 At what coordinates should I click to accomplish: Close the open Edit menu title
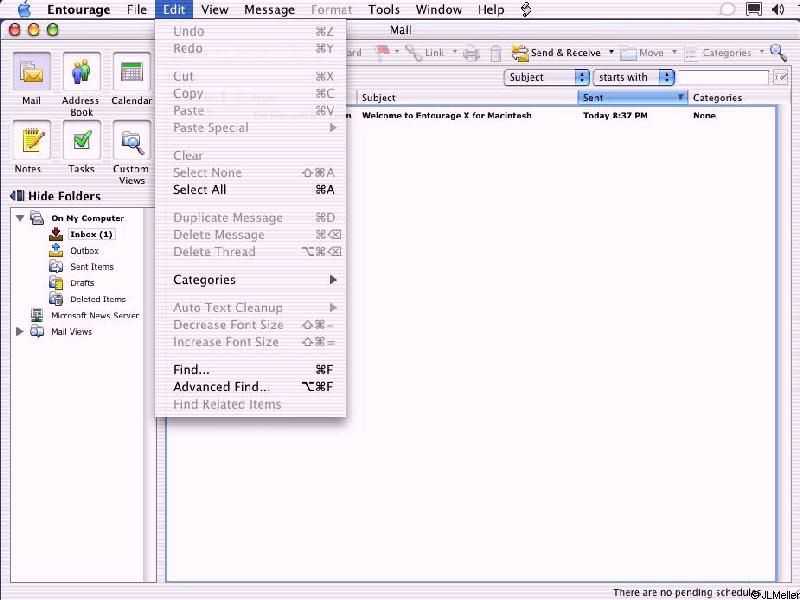174,9
